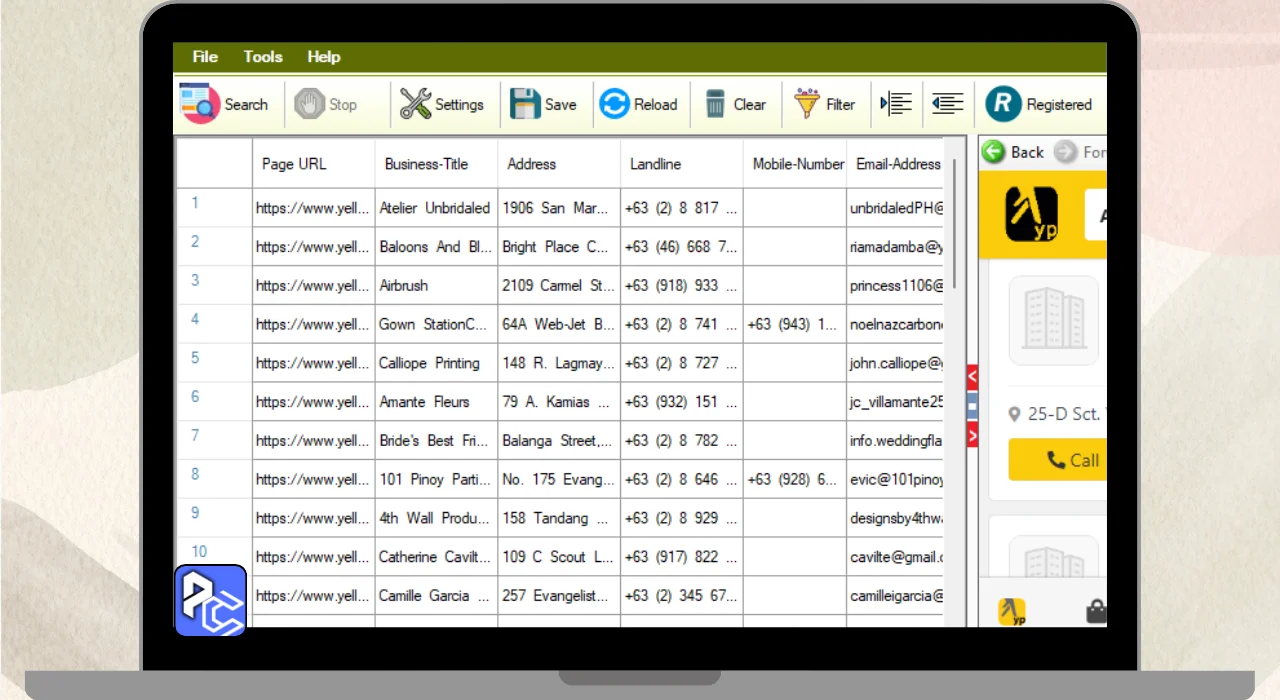Image resolution: width=1280 pixels, height=700 pixels.
Task: Click the Calliope Printing cell
Action: 437,363
